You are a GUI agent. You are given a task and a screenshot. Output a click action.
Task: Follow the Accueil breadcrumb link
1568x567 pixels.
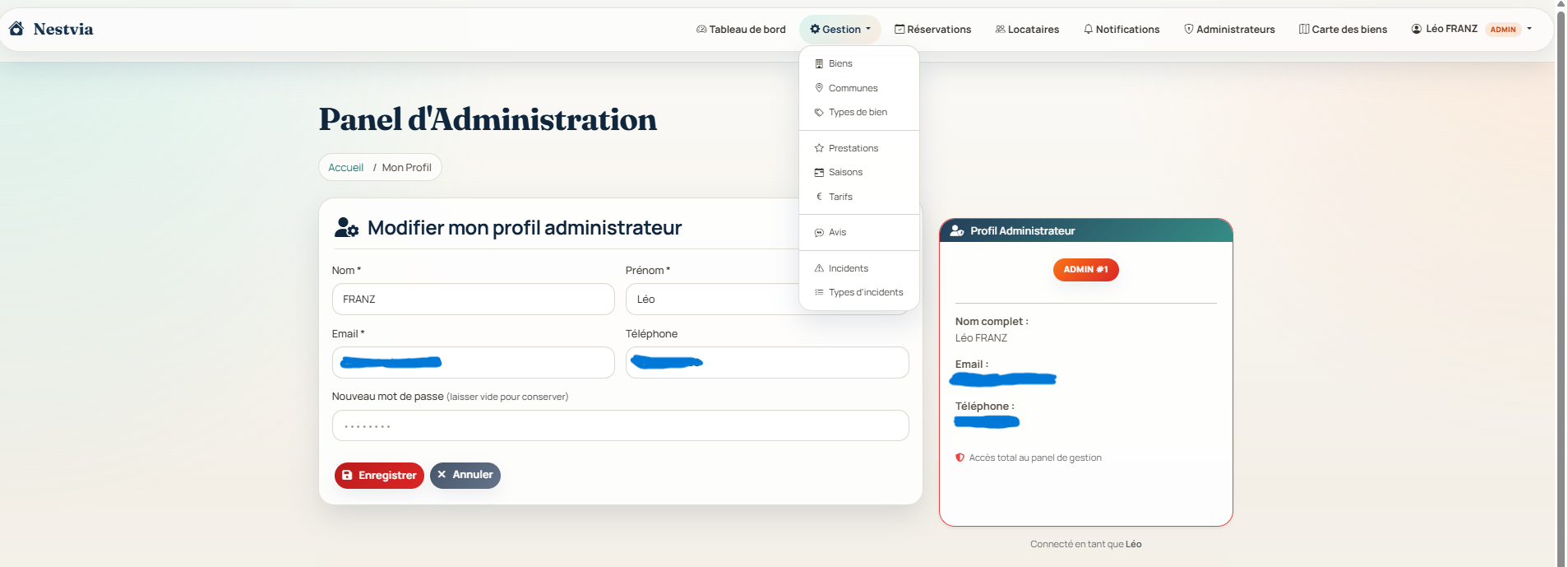pos(345,168)
